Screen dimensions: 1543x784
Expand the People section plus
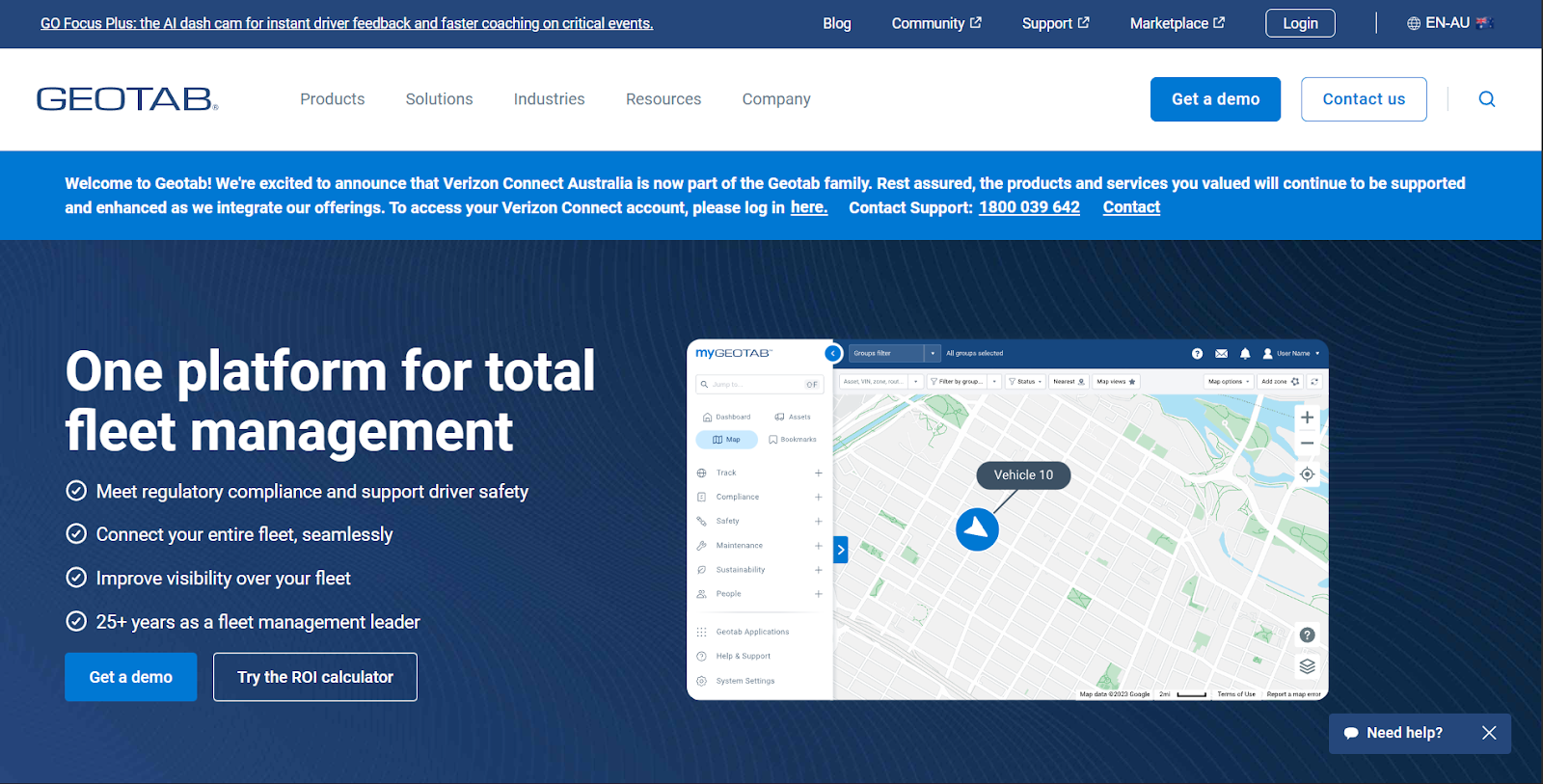coord(818,594)
